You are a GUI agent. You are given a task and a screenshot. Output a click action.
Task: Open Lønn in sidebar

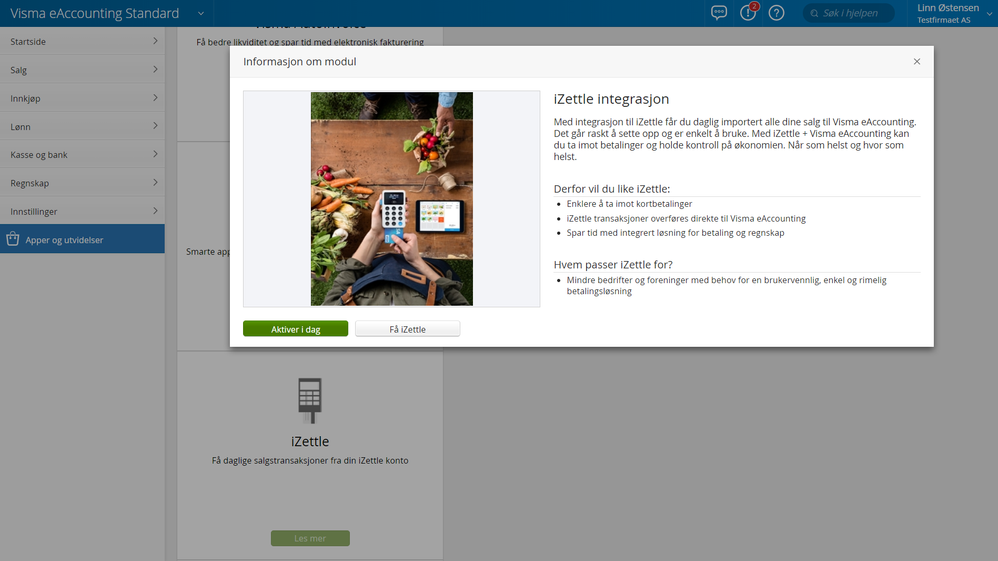point(82,126)
